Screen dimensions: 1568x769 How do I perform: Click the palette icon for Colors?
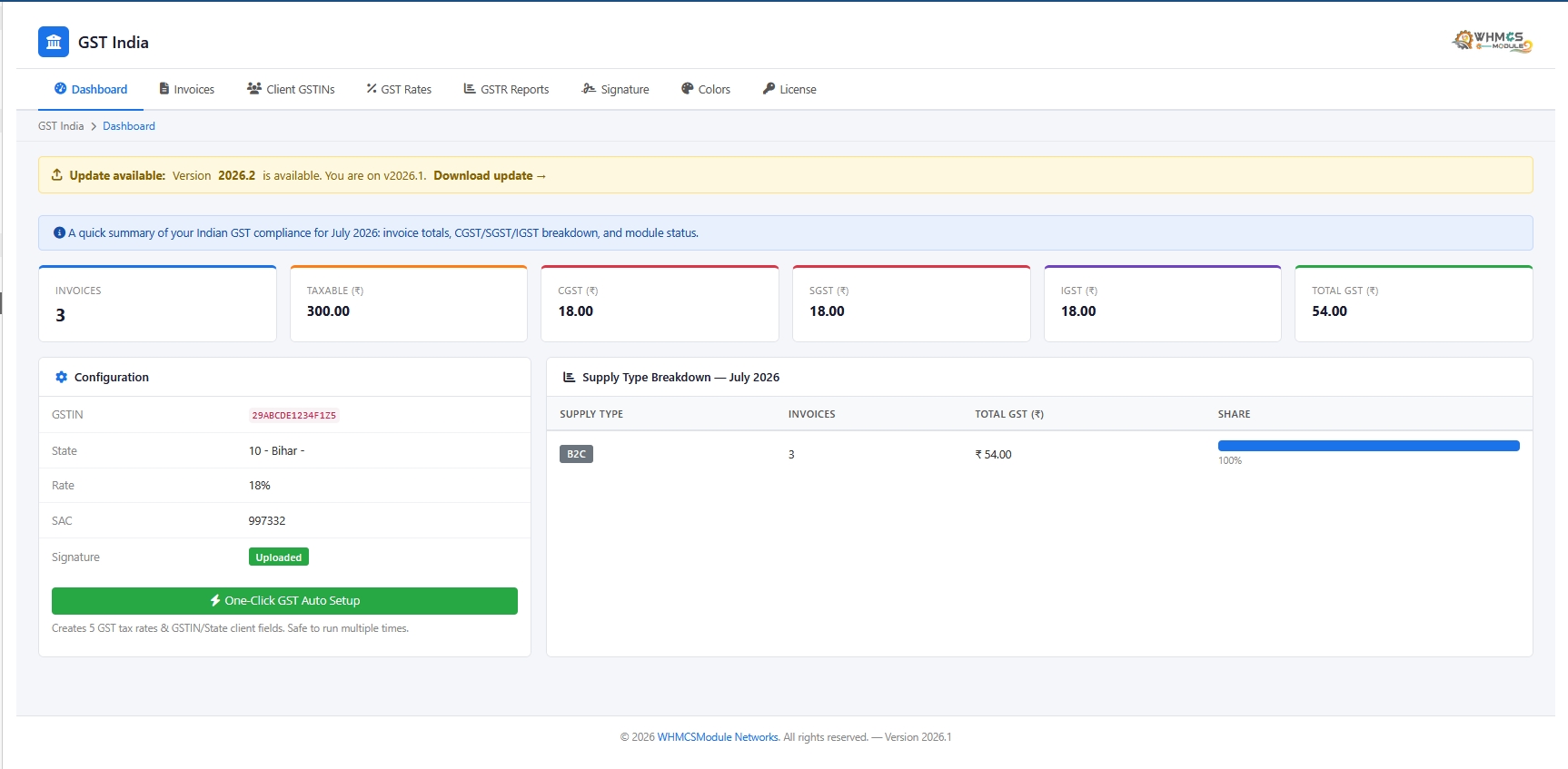tap(687, 88)
